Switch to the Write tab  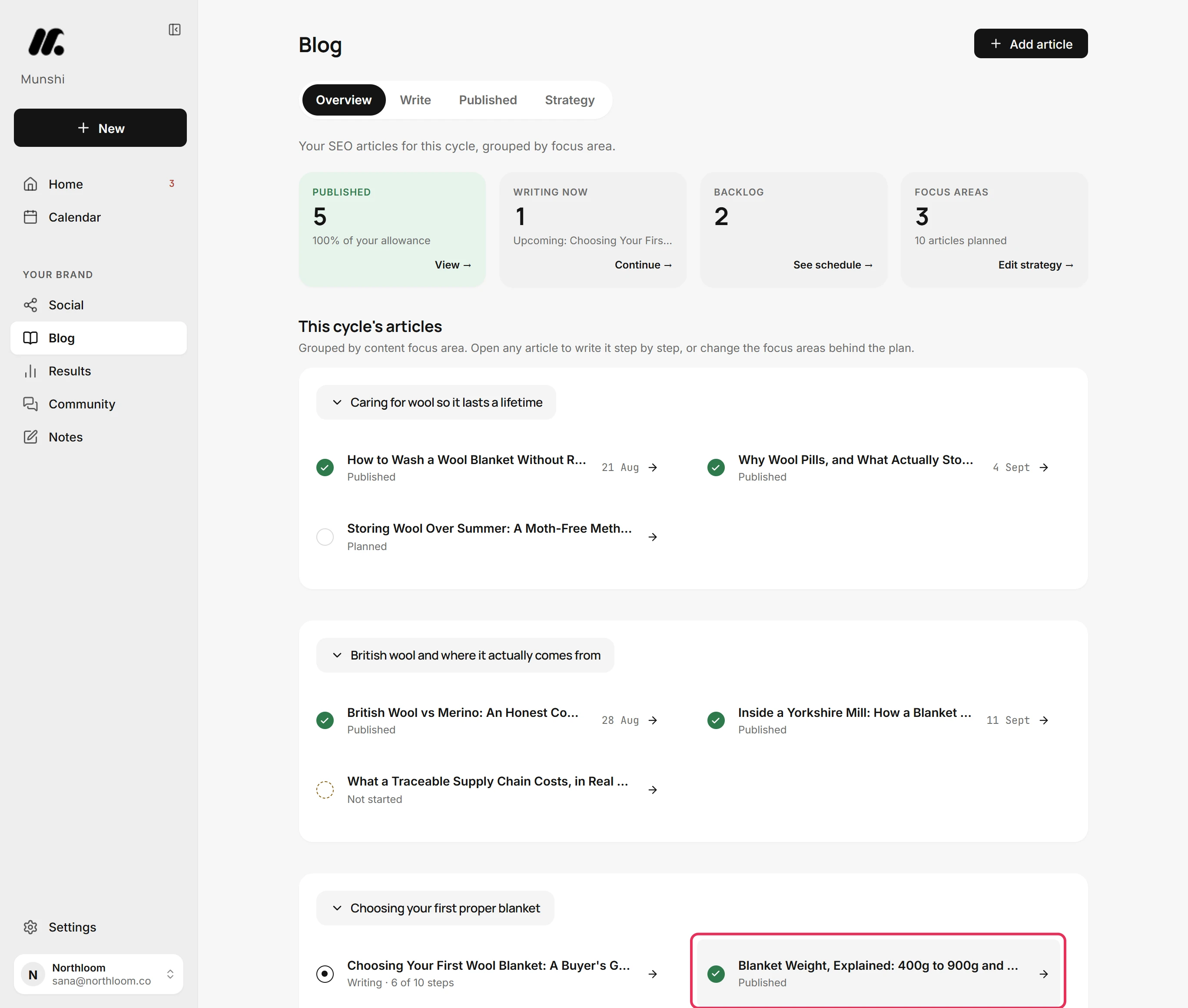[415, 100]
